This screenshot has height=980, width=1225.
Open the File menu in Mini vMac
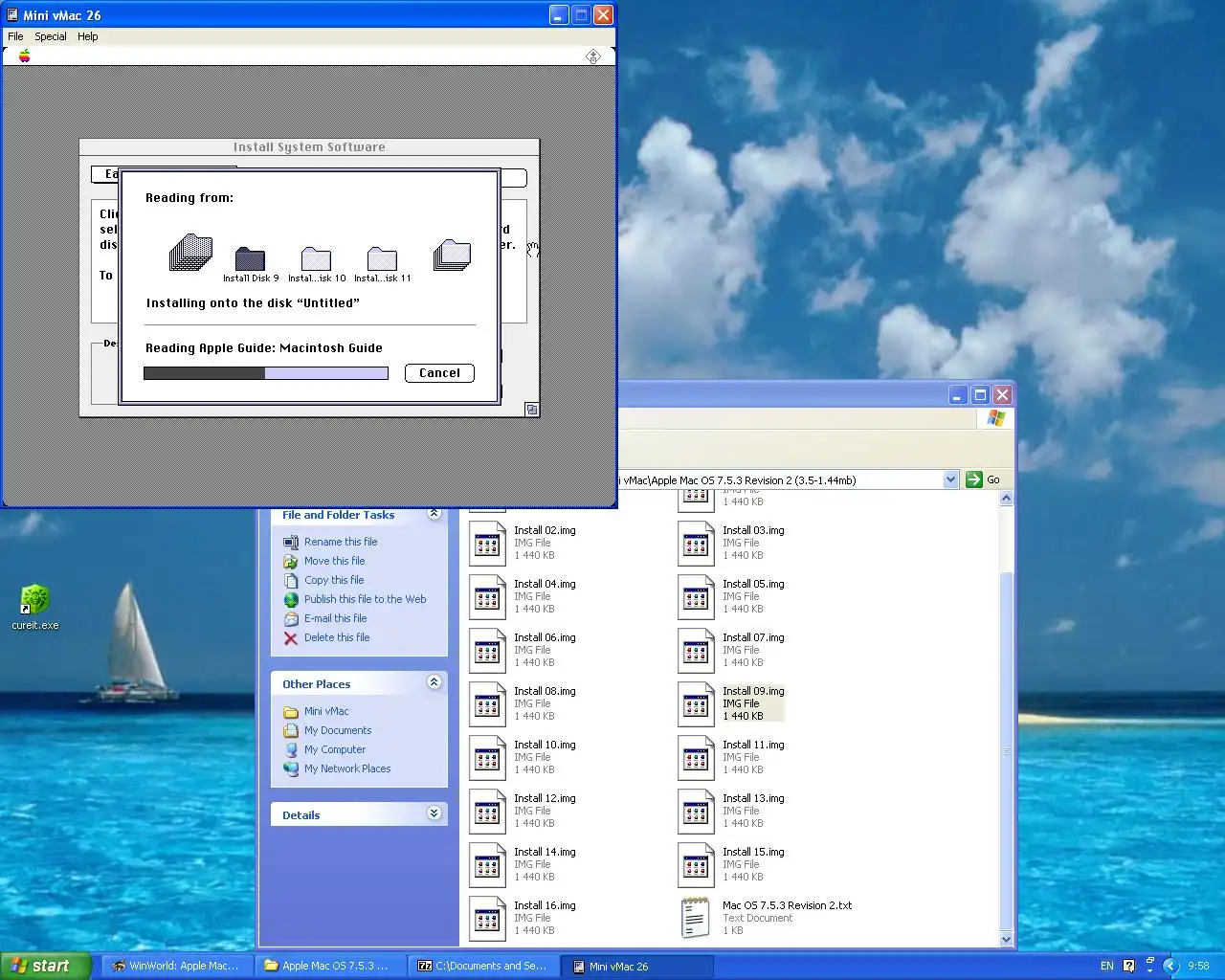15,36
